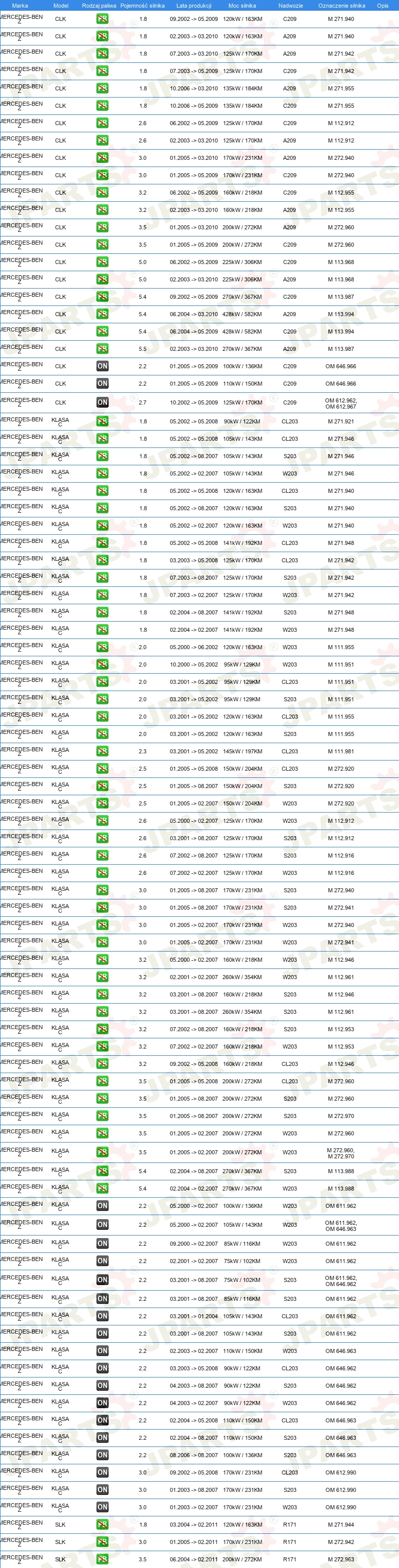Click the ON icon in the W203 OM 611.962, OM 646.963 row
The height and width of the screenshot is (1568, 399).
tap(102, 1225)
